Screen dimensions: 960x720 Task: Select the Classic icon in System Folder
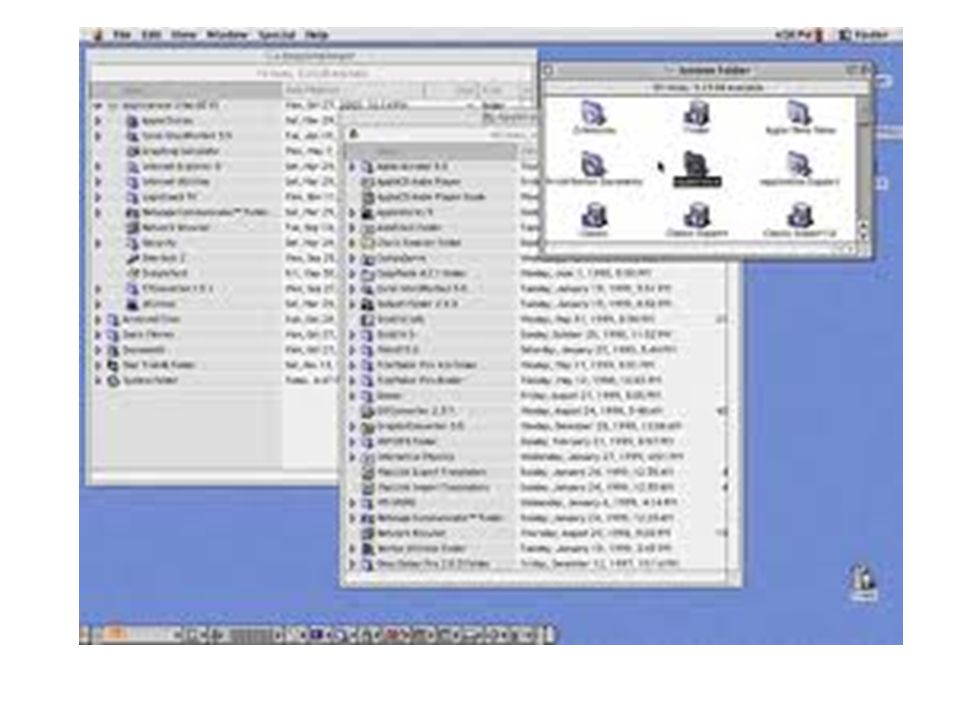coord(593,220)
